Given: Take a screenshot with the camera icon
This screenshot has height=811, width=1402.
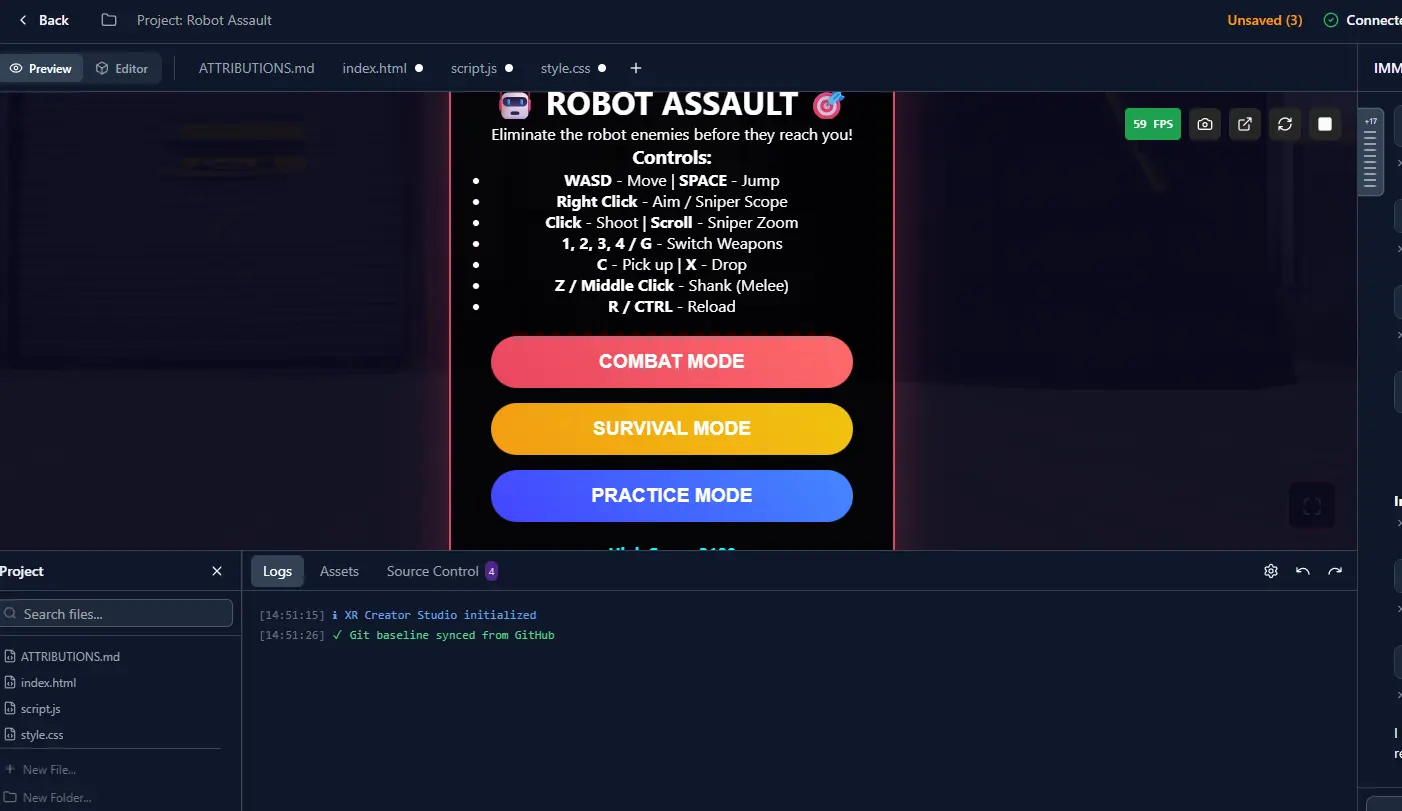Looking at the screenshot, I should [1205, 124].
